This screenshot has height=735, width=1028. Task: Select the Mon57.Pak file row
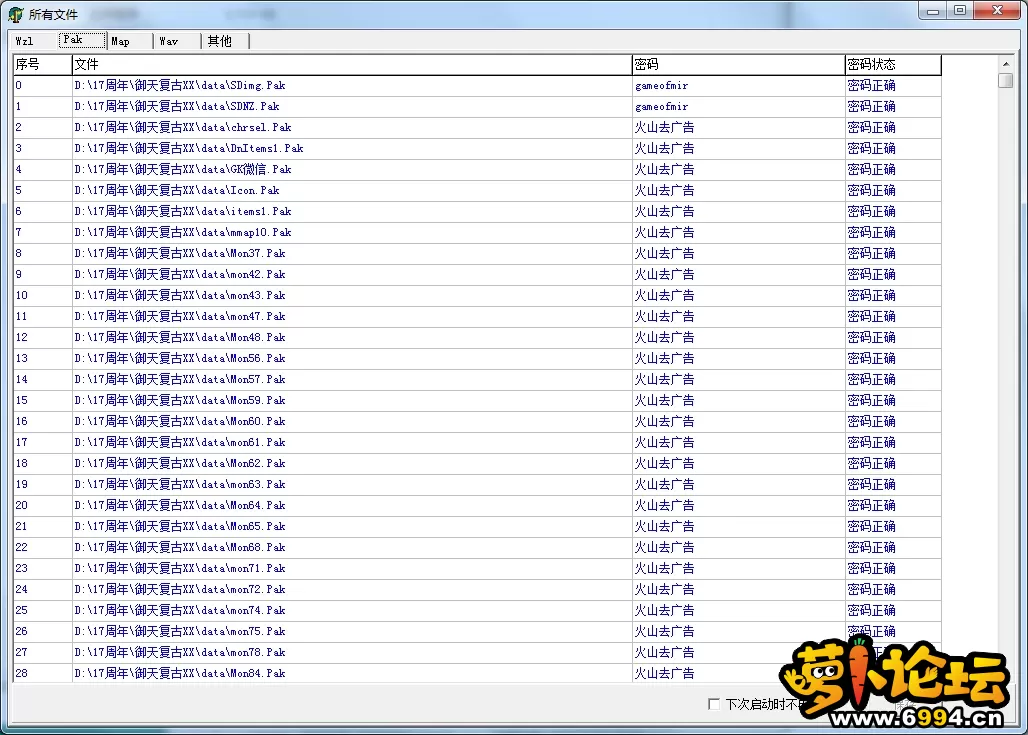click(x=477, y=379)
